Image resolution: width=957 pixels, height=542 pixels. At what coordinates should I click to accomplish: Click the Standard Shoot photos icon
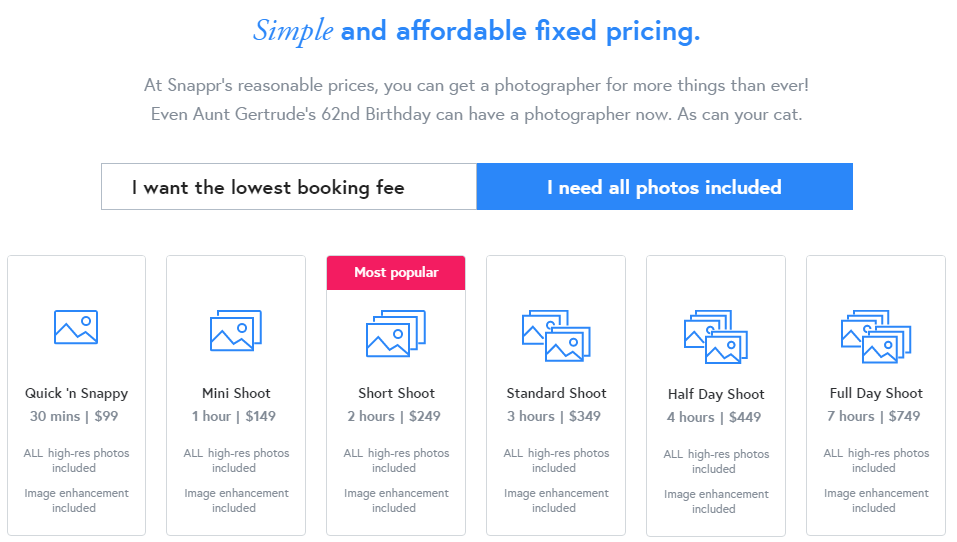point(556,336)
